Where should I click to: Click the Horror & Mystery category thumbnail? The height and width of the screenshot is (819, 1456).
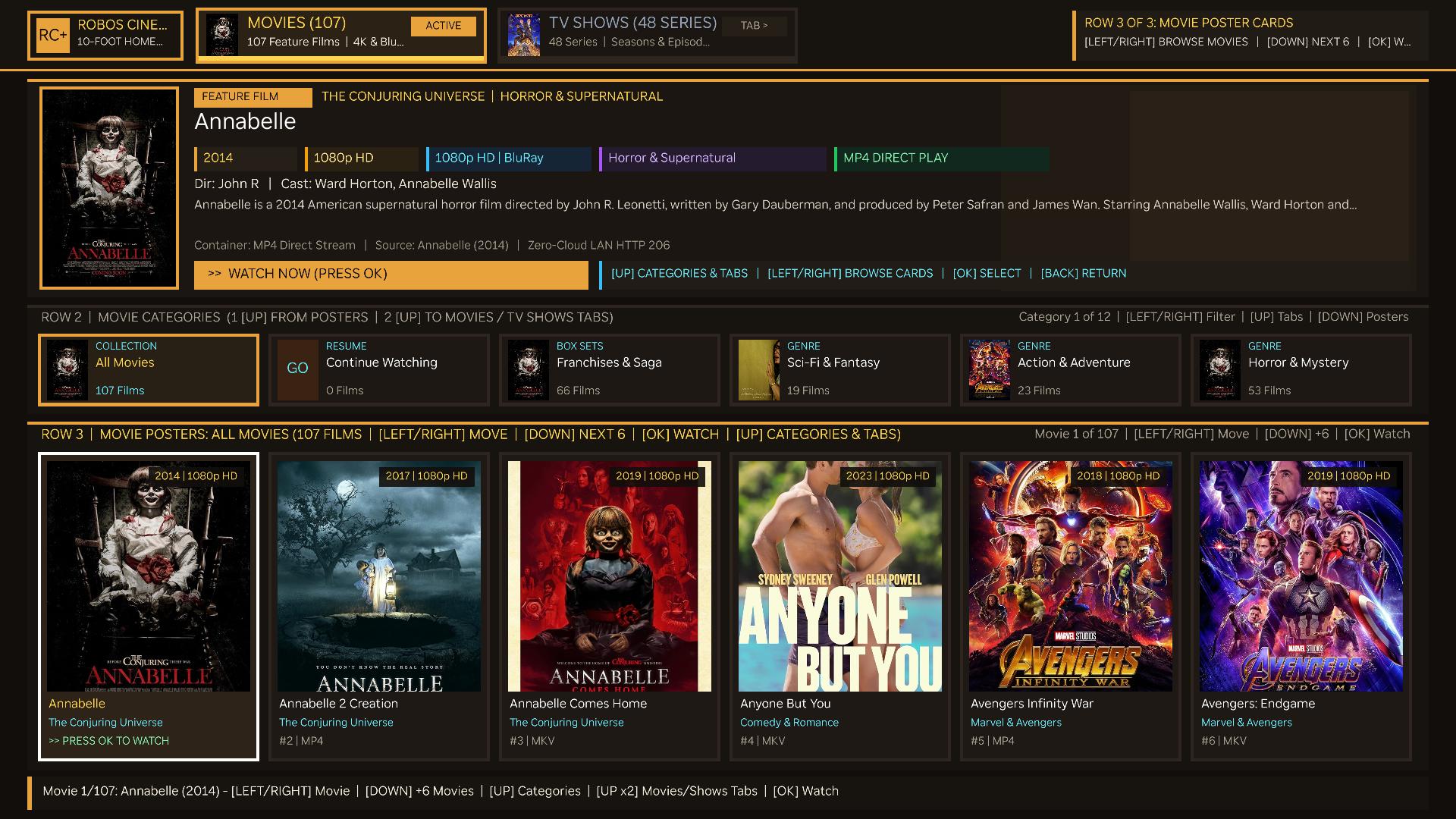pyautogui.click(x=1220, y=369)
